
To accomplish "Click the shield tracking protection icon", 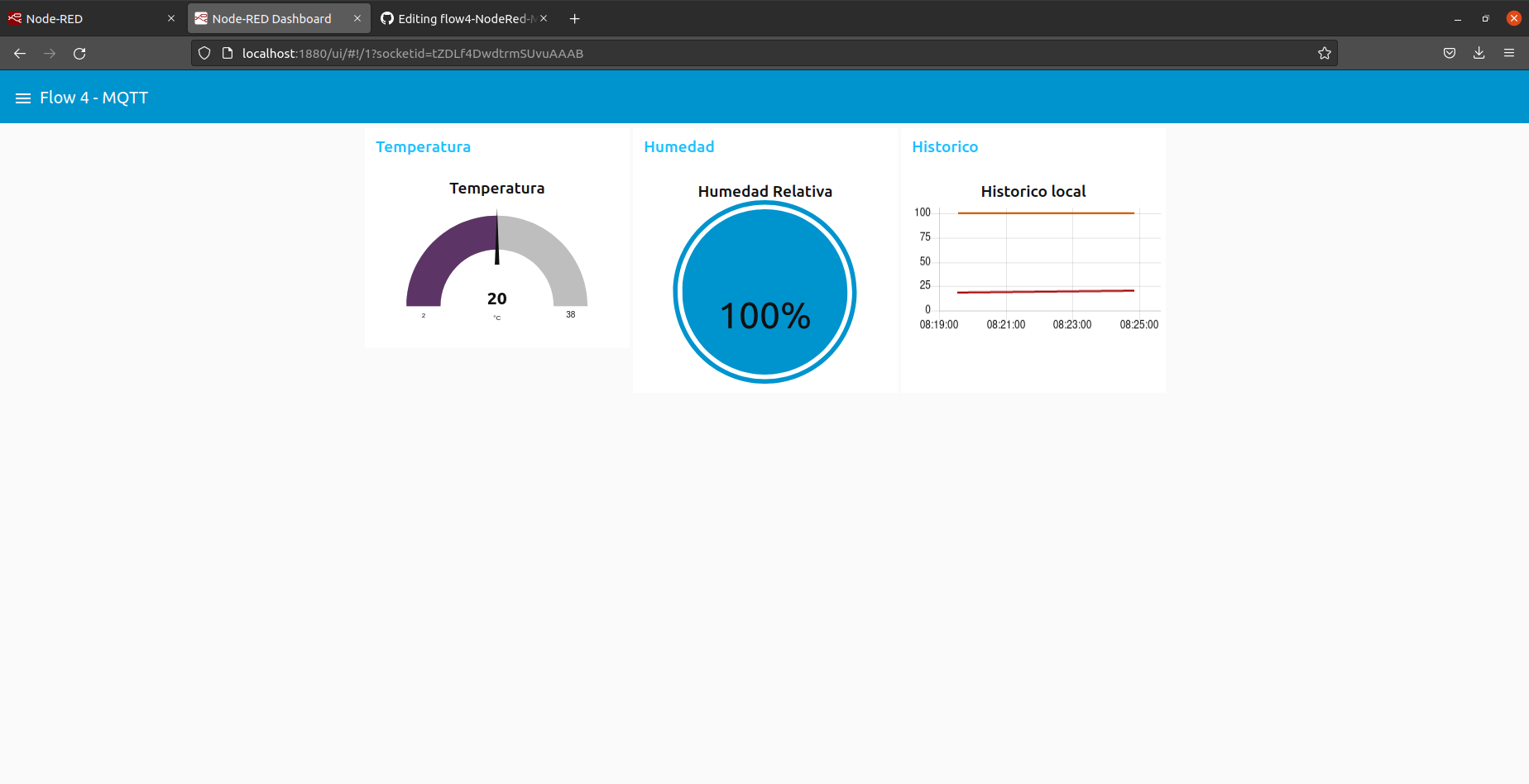I will 204,52.
